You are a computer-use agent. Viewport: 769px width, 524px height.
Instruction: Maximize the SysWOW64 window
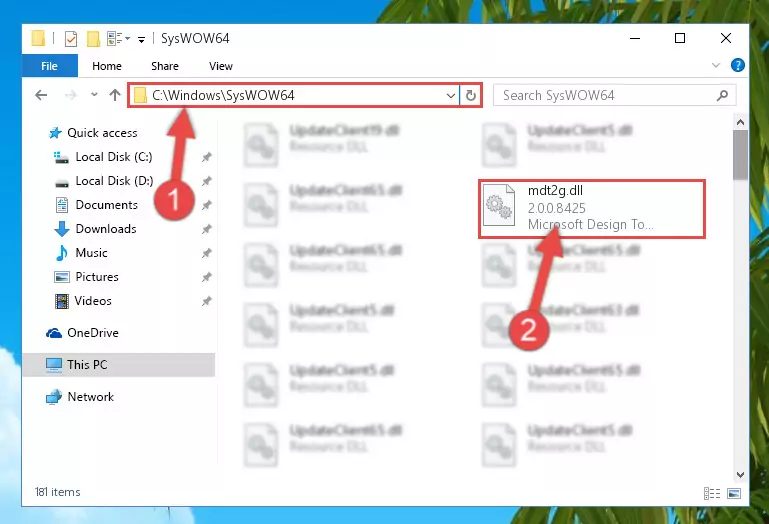[680, 38]
